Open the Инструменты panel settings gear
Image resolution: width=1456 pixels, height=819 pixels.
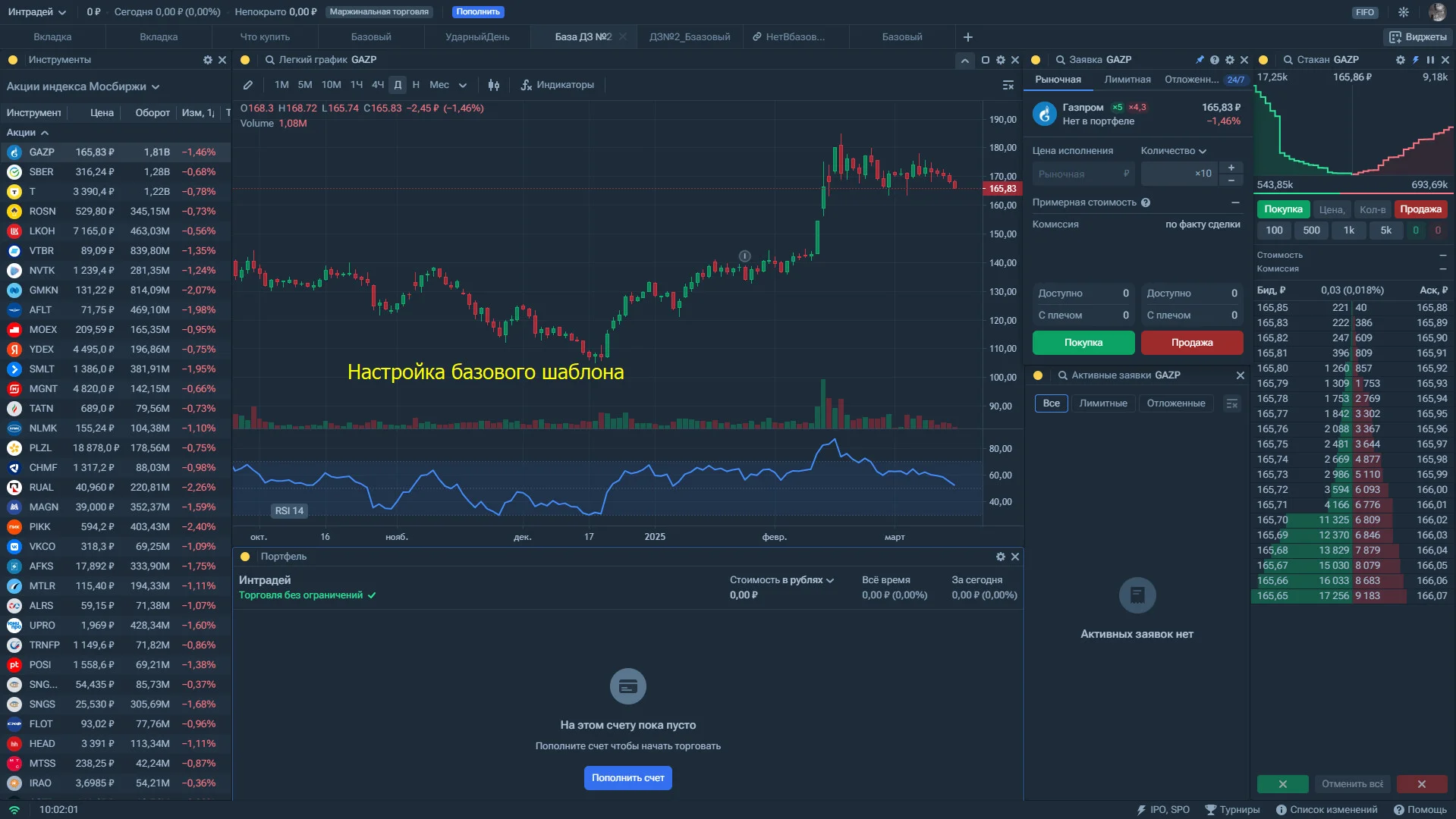pyautogui.click(x=208, y=60)
